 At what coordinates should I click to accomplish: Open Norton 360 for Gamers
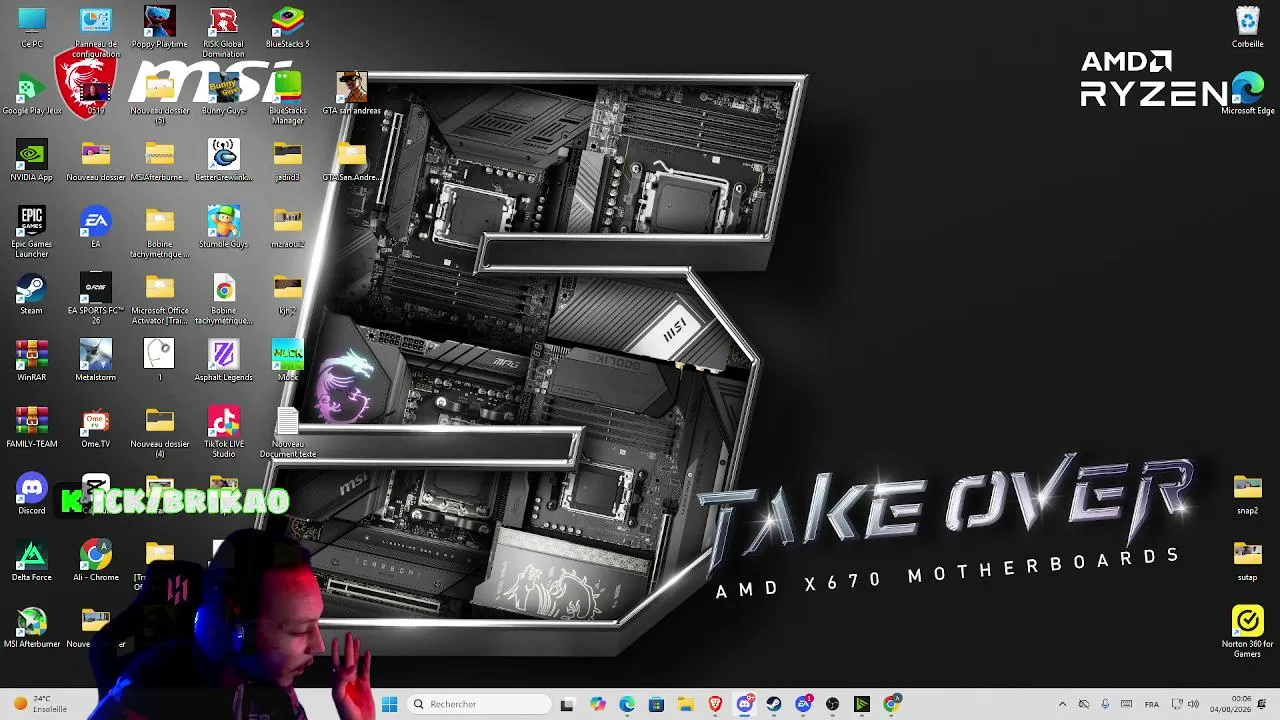(1248, 633)
